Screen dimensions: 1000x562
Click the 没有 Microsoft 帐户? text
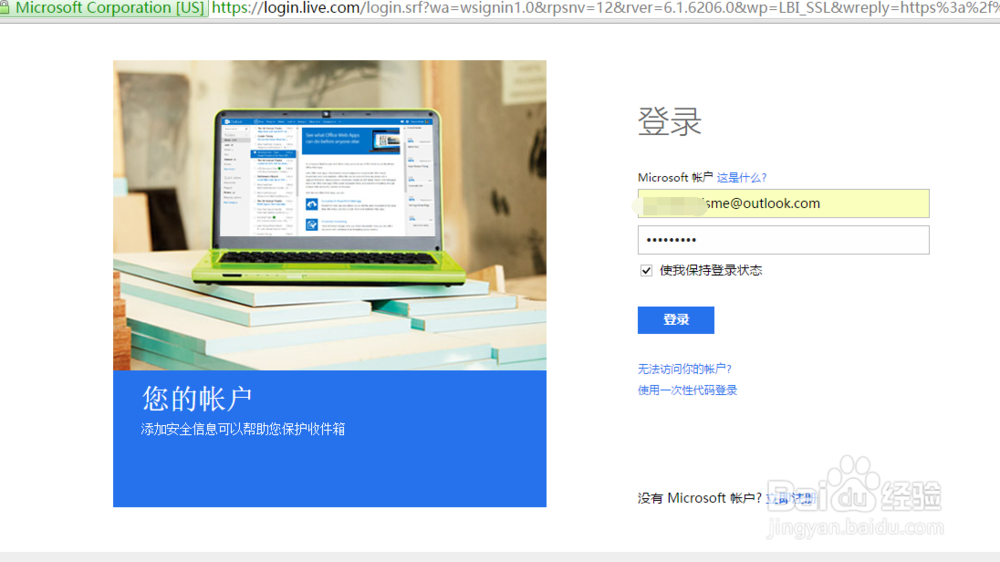[x=700, y=498]
